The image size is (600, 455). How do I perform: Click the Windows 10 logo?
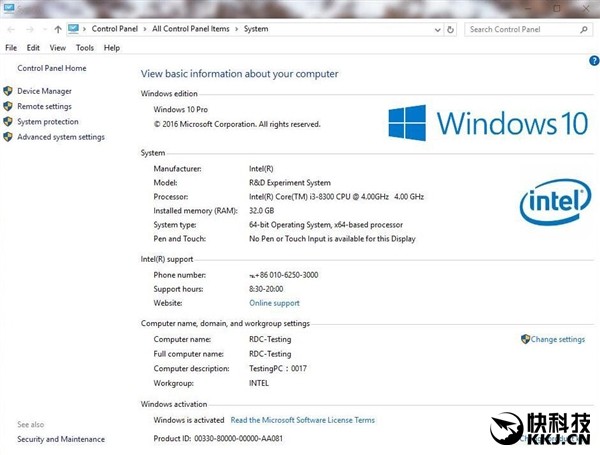pyautogui.click(x=488, y=123)
